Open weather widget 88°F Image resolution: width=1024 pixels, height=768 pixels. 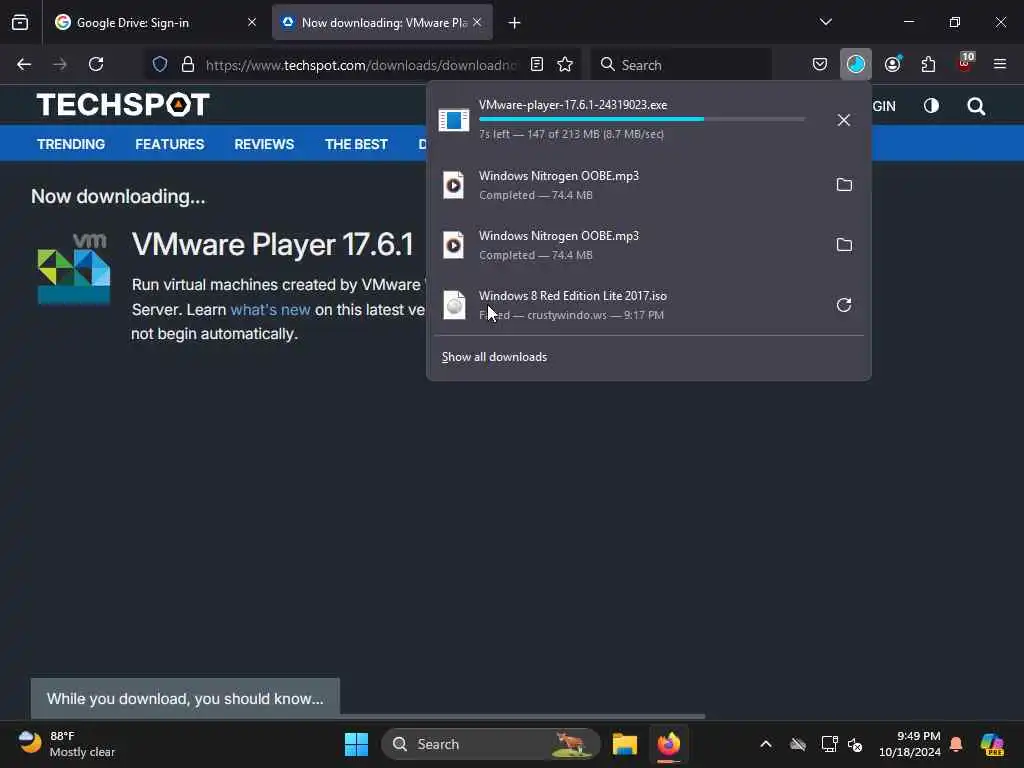pyautogui.click(x=66, y=744)
